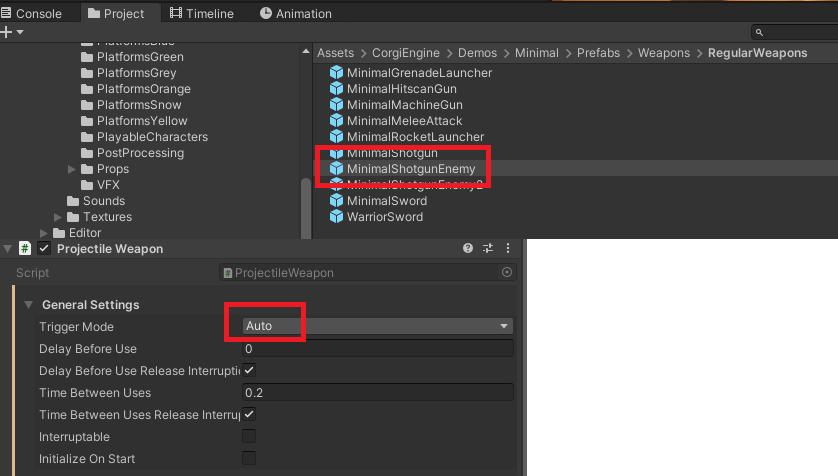Open Projectile Weapon help reference

point(468,248)
